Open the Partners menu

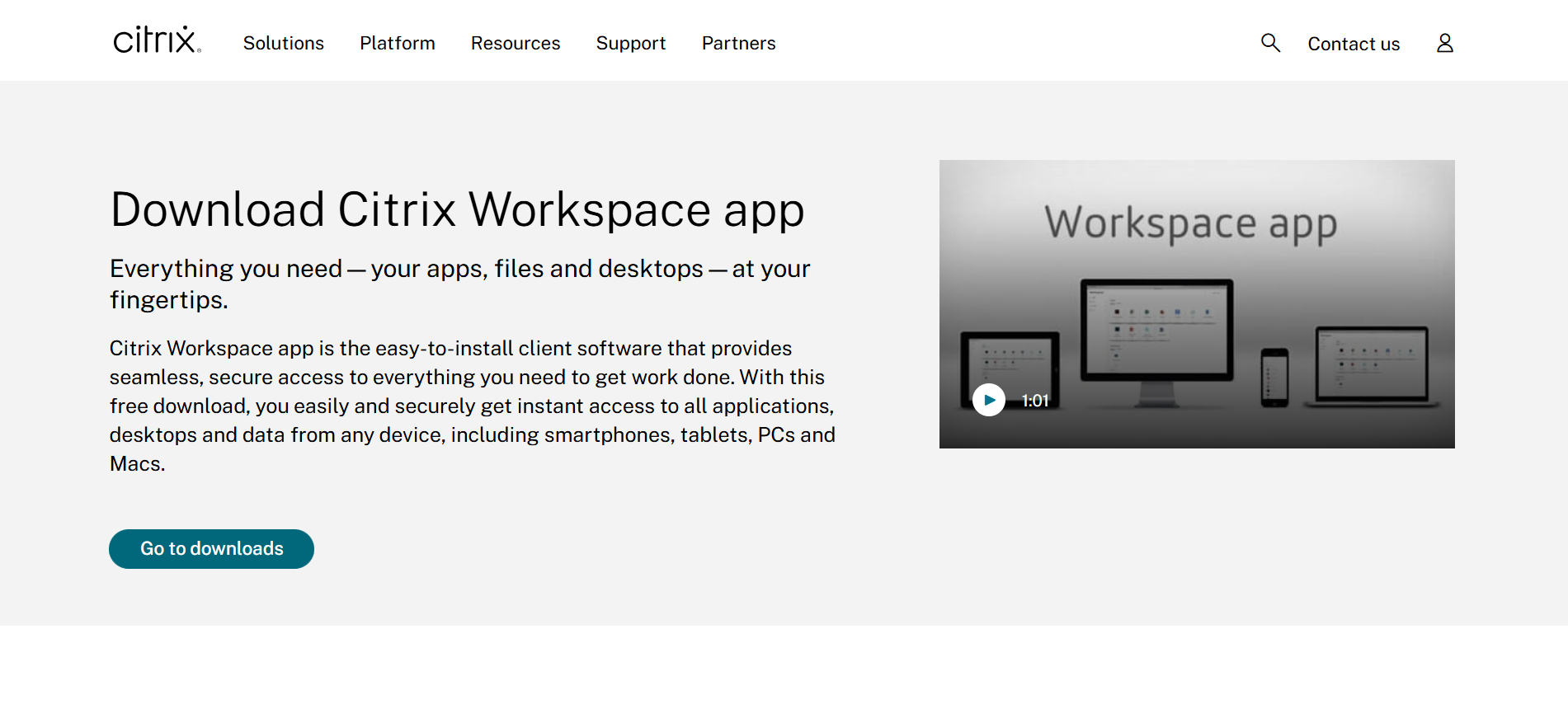(x=738, y=43)
